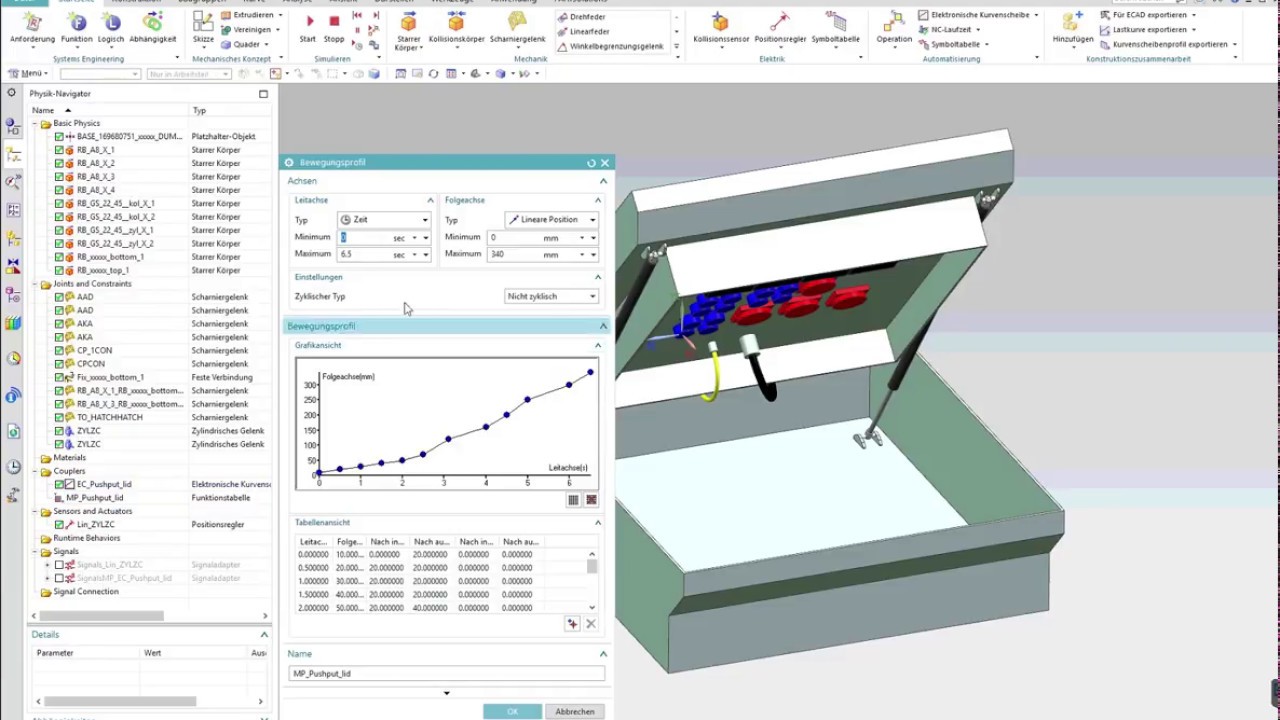Open the Operation tool
This screenshot has width=1280, height=720.
(x=894, y=28)
